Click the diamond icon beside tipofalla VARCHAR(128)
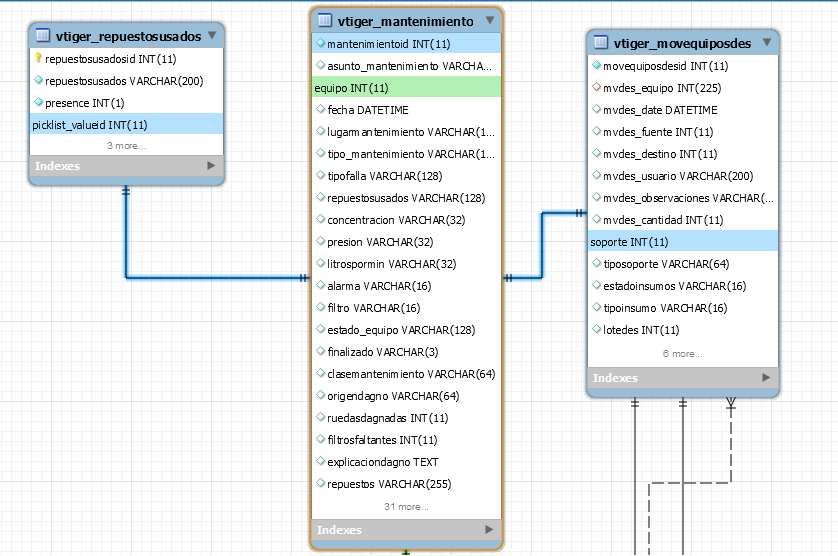 click(321, 175)
